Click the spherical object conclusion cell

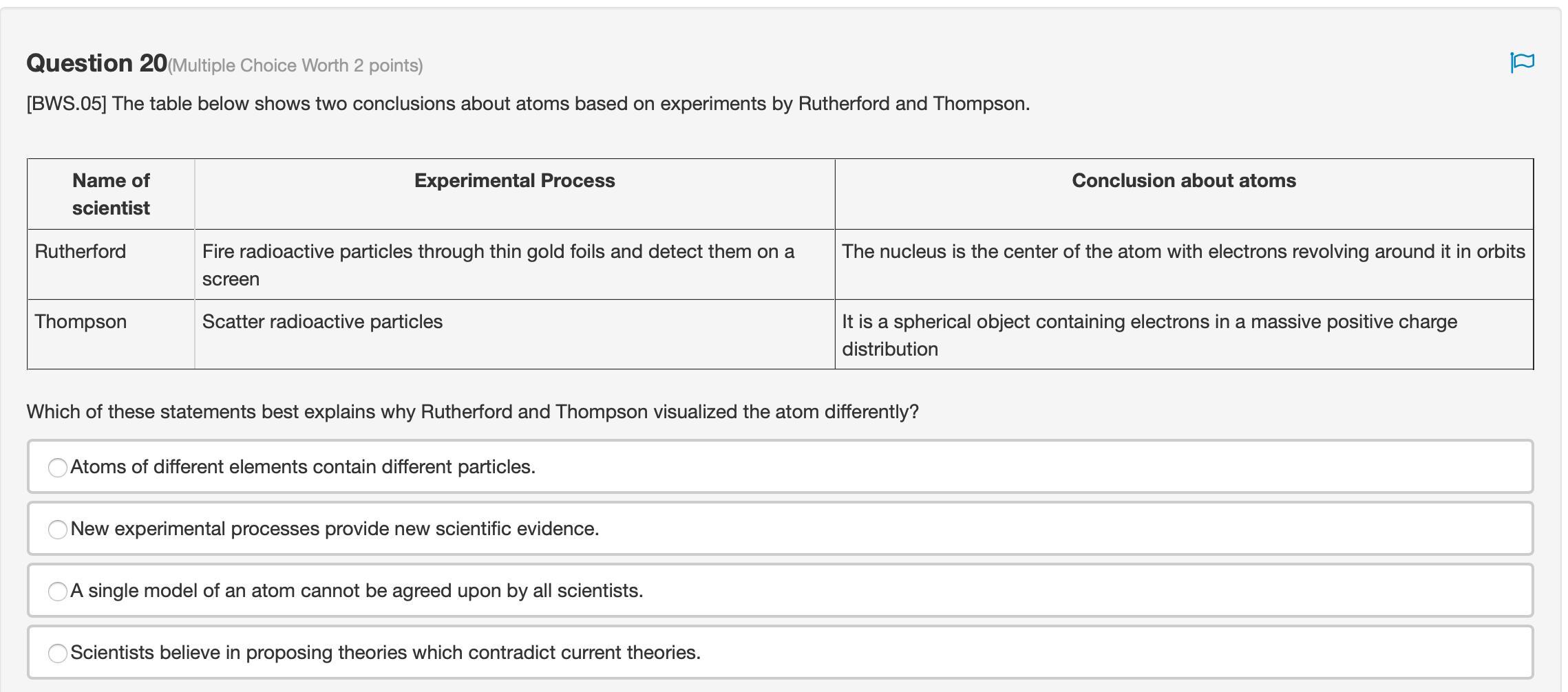click(x=1149, y=335)
